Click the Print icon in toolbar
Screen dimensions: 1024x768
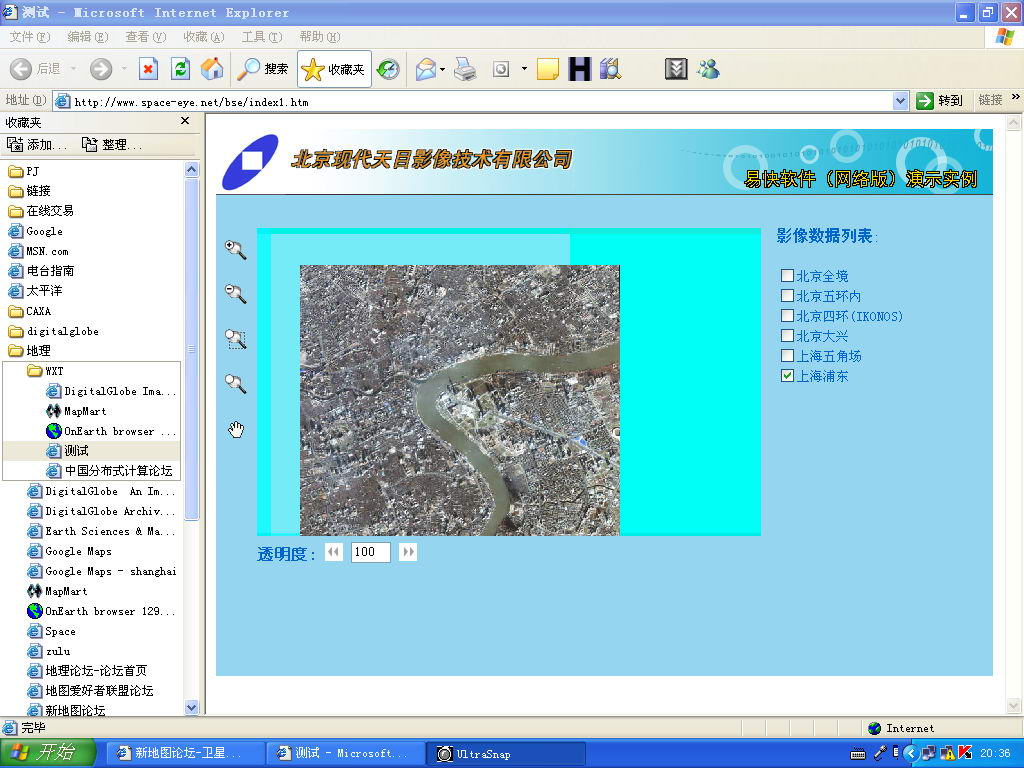465,69
